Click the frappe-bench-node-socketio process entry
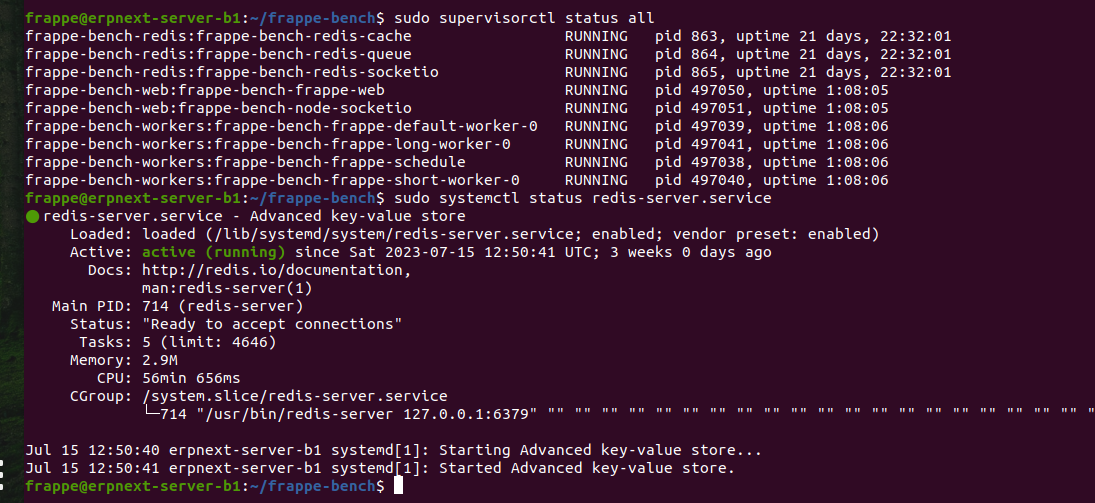The image size is (1095, 503). point(457,108)
